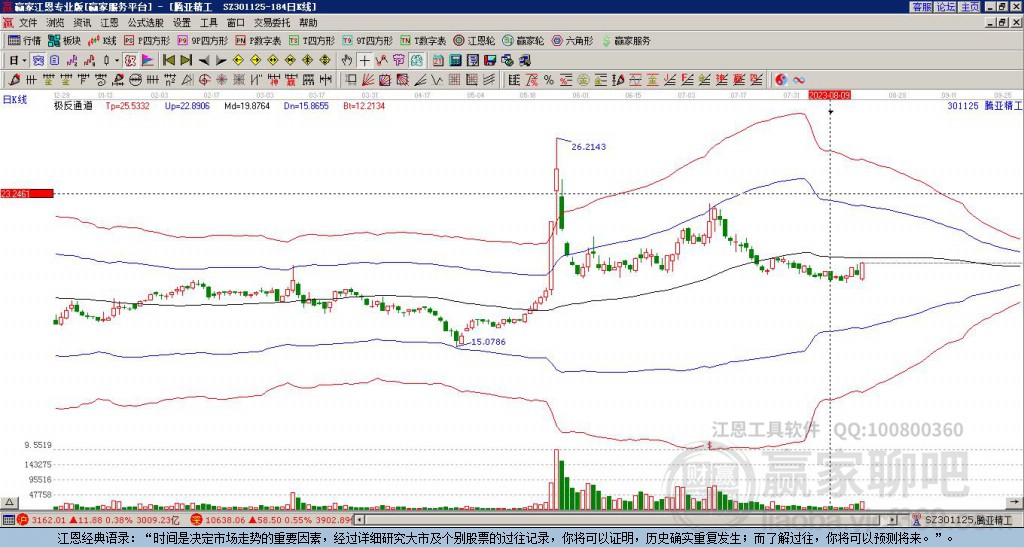Open the 9P四方形 tool
The image size is (1024, 548).
(x=202, y=40)
